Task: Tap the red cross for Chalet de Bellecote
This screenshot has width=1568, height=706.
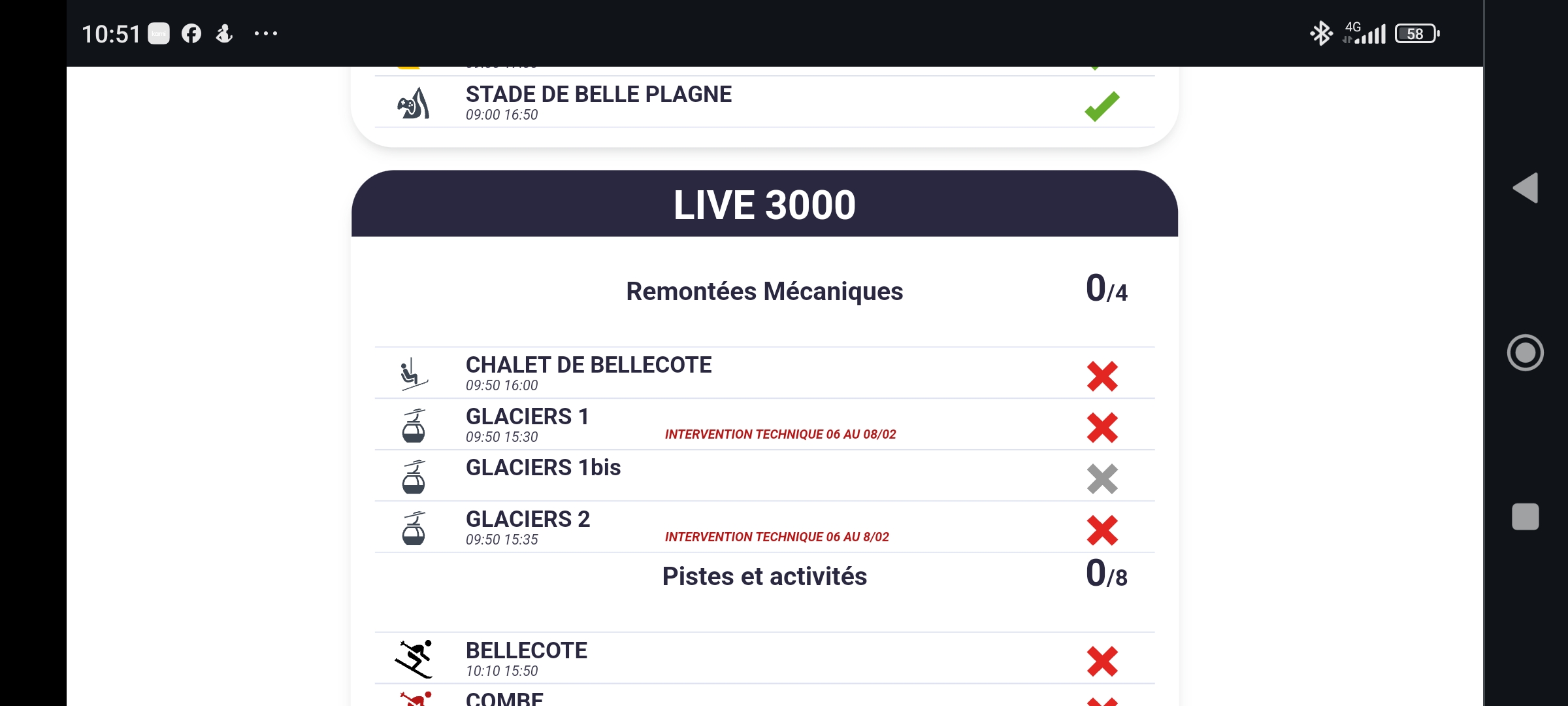Action: click(1102, 377)
